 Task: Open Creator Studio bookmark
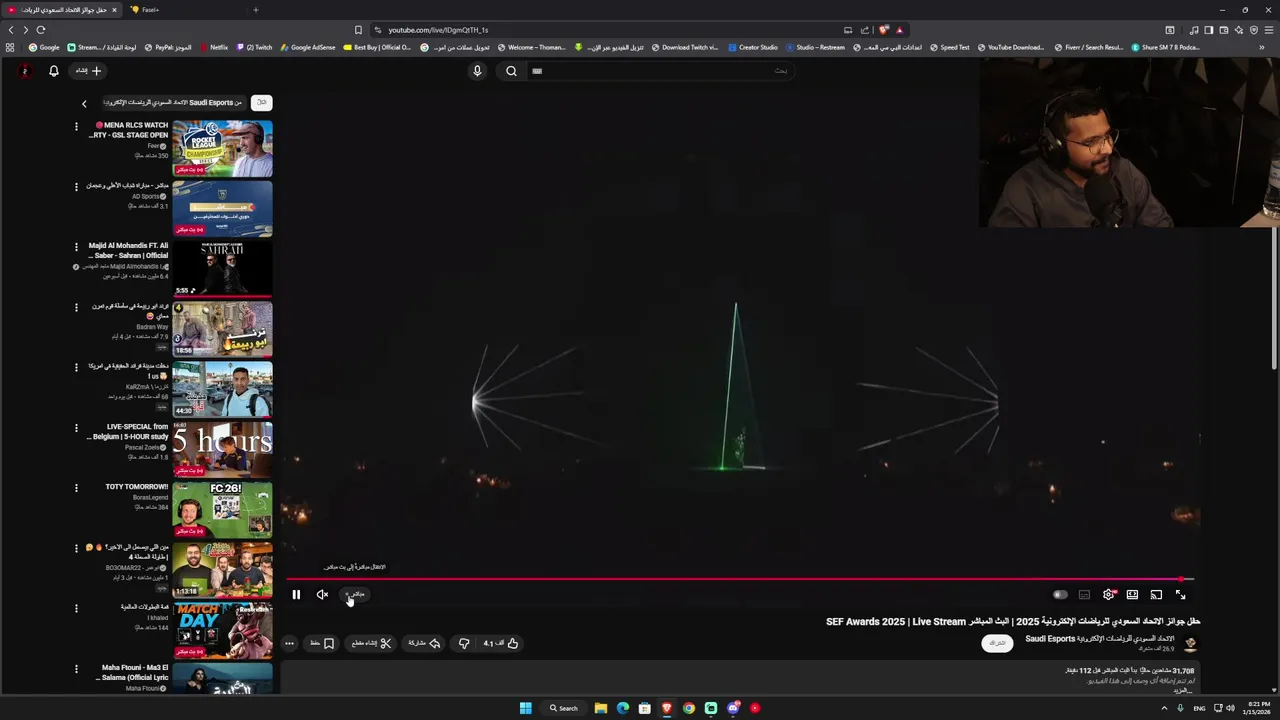click(753, 47)
